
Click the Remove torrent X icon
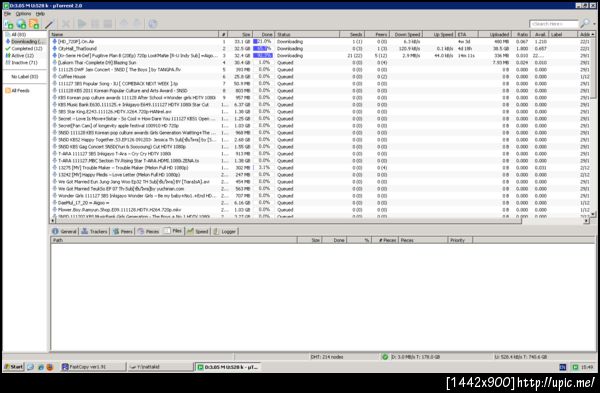[x=66, y=24]
